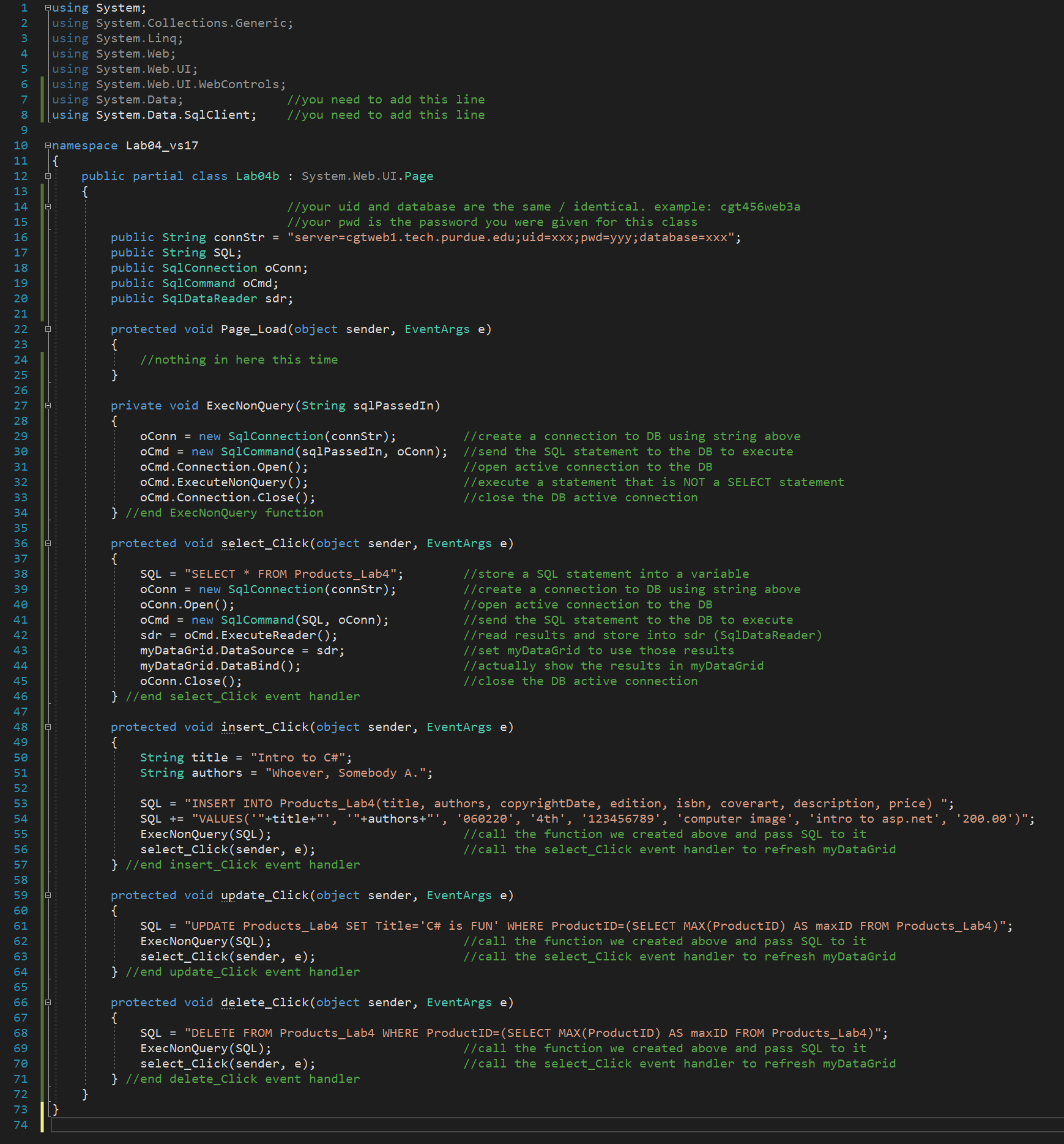This screenshot has height=1144, width=1064.
Task: Click '//end ExecNonQuery function' comment
Action: [x=225, y=513]
